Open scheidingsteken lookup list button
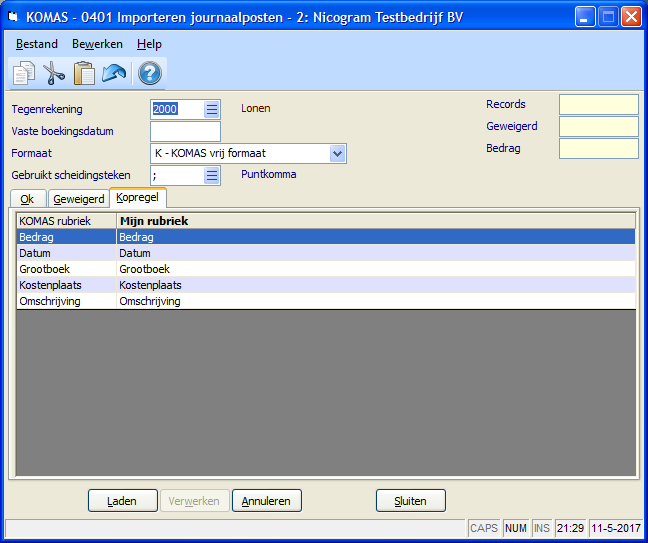Screen dimensions: 648x543 coord(212,176)
